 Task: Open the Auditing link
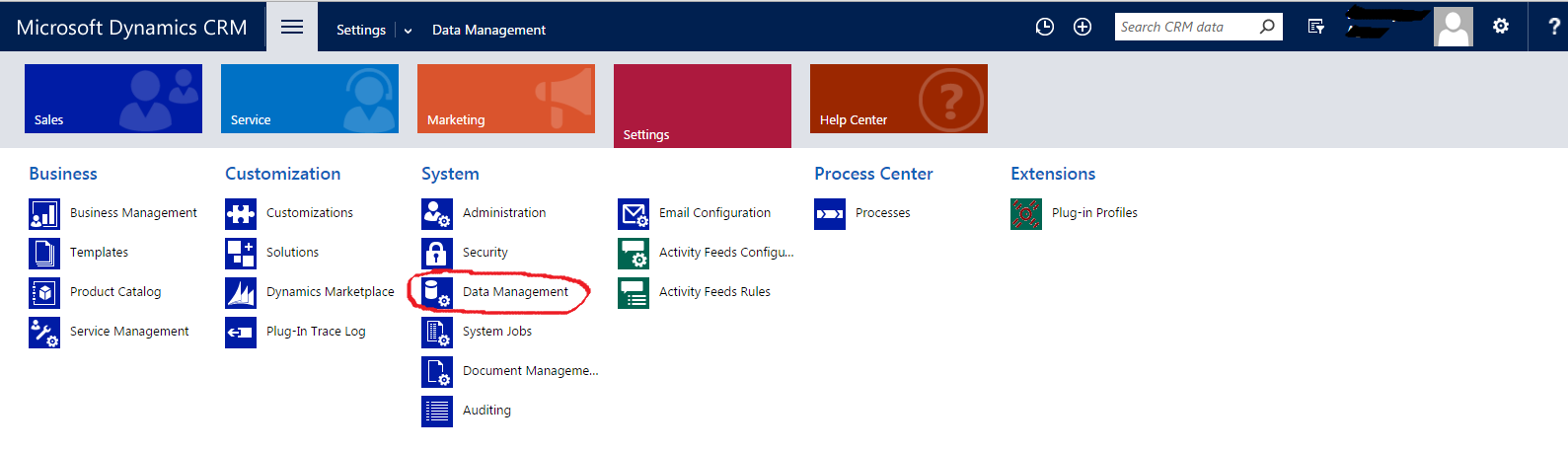pyautogui.click(x=486, y=411)
